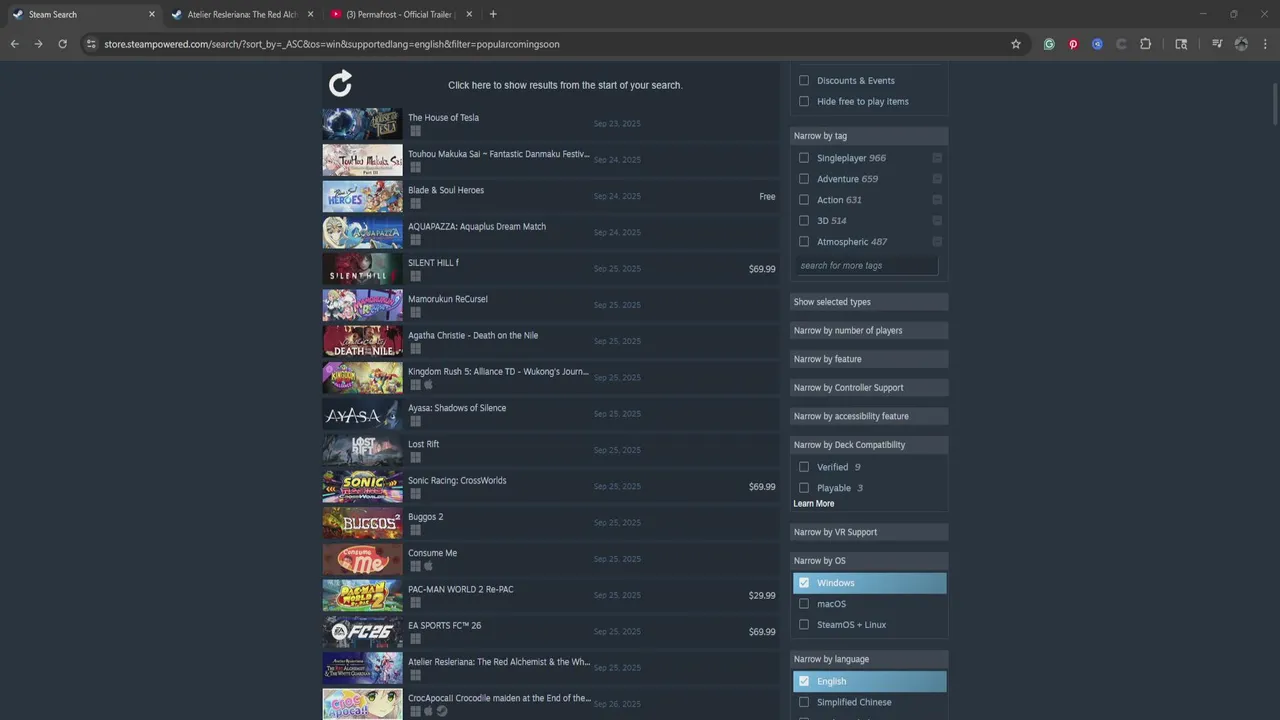Click 'show results from the start' link

tap(565, 85)
